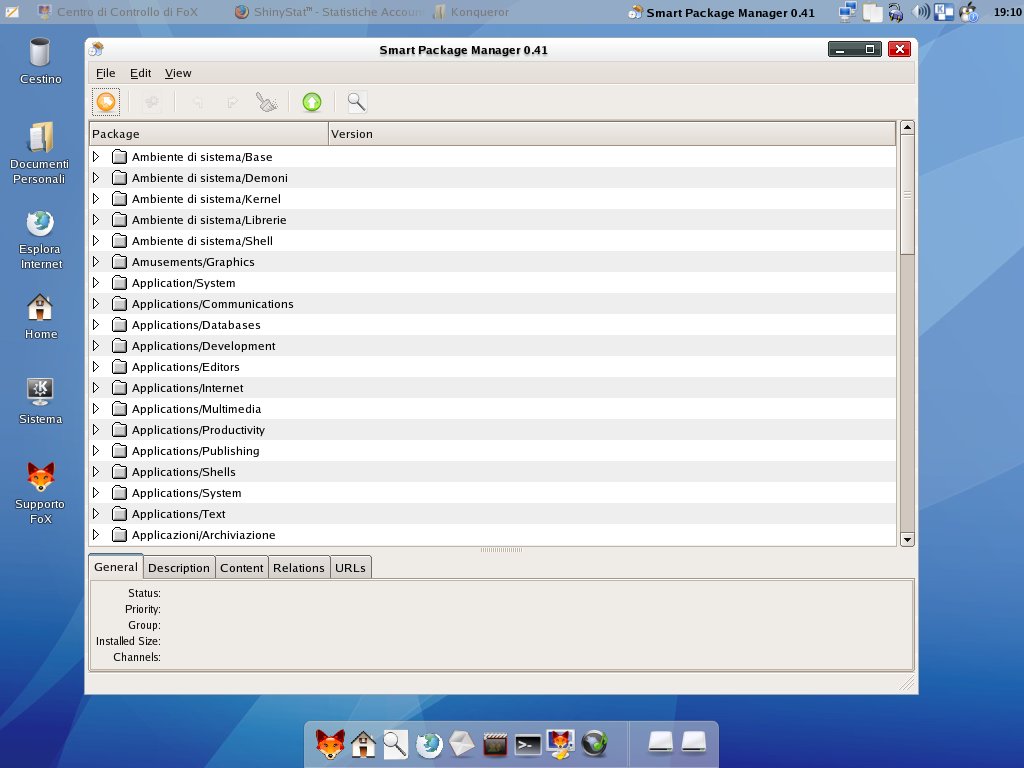Click the Smart Package Manager 0.41 taskbar entry
The image size is (1024, 768).
[722, 12]
